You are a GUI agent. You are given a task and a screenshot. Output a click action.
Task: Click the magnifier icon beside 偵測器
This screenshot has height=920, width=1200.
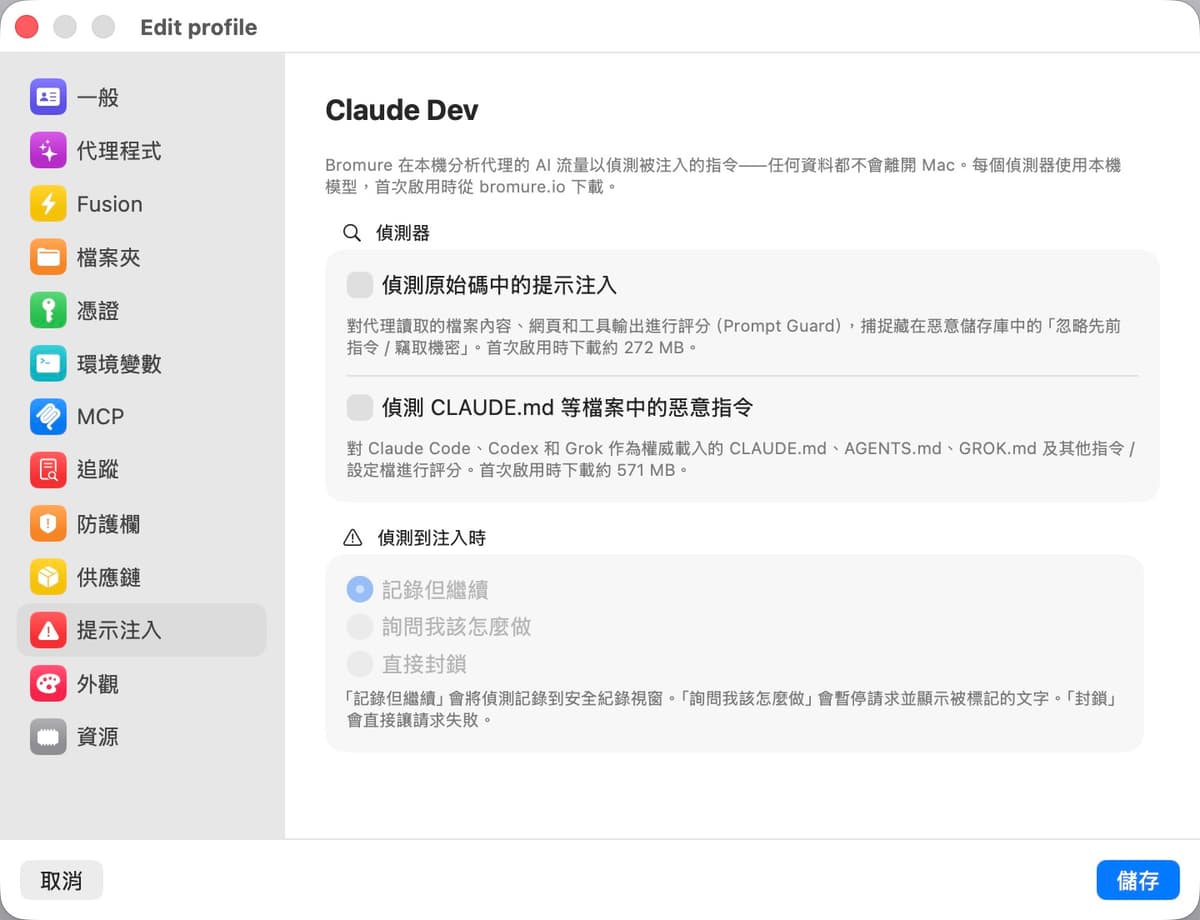point(352,233)
